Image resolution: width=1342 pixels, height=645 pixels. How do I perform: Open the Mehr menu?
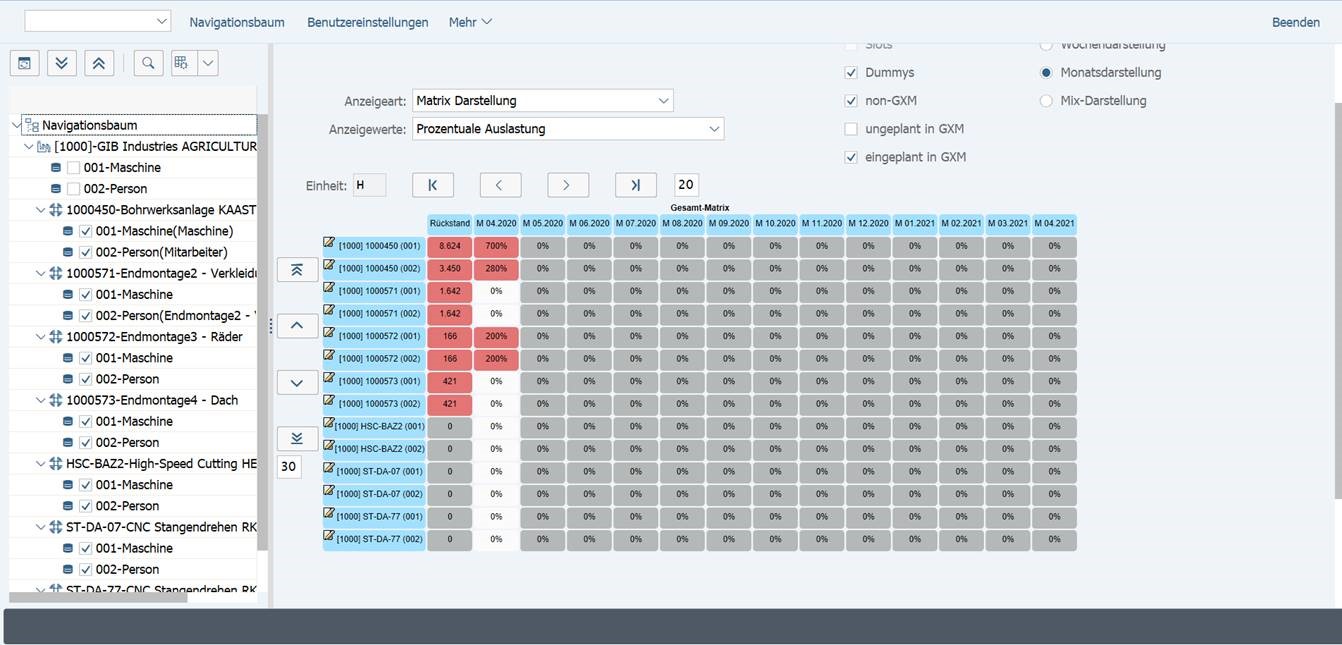point(470,22)
